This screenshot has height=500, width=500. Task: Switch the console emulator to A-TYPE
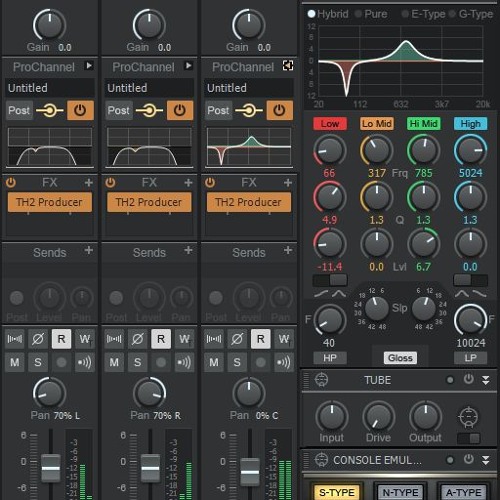click(464, 492)
